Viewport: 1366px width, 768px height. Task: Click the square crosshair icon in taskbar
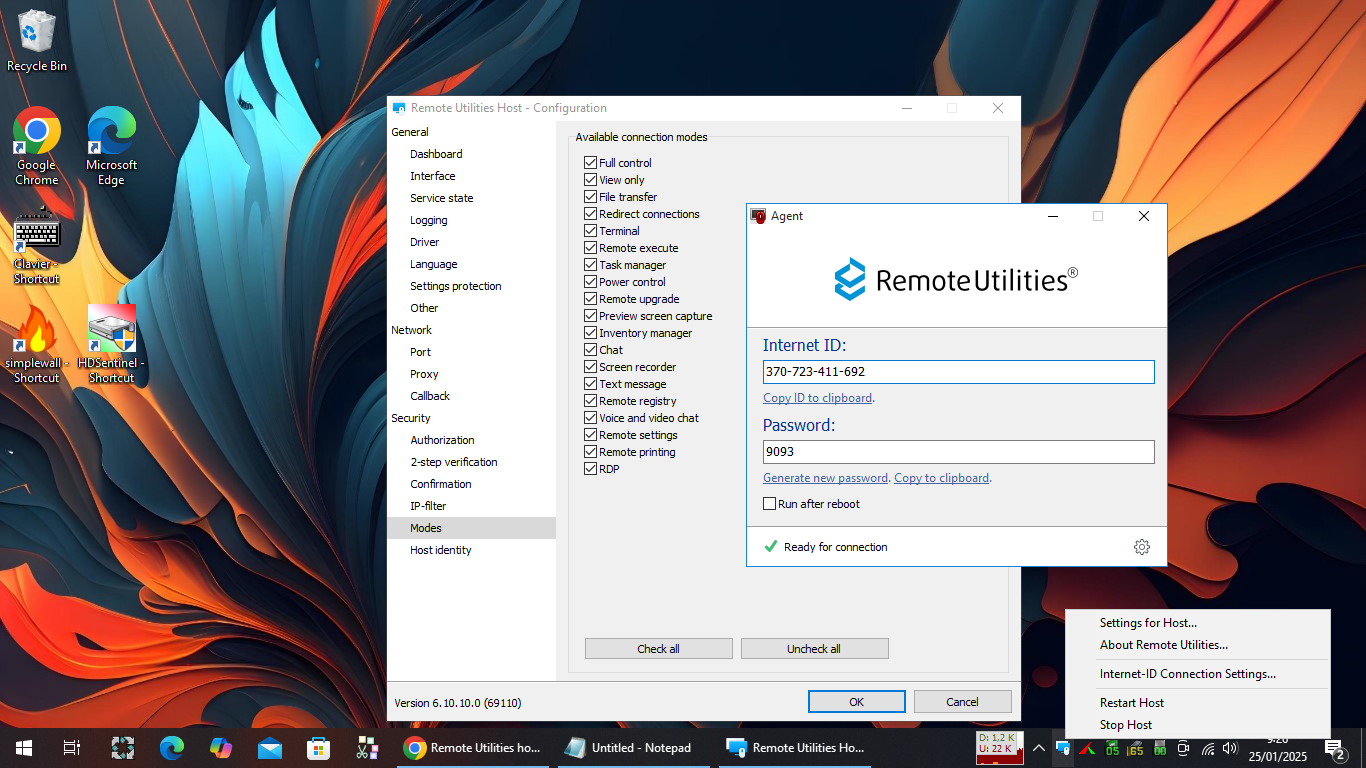coord(123,747)
